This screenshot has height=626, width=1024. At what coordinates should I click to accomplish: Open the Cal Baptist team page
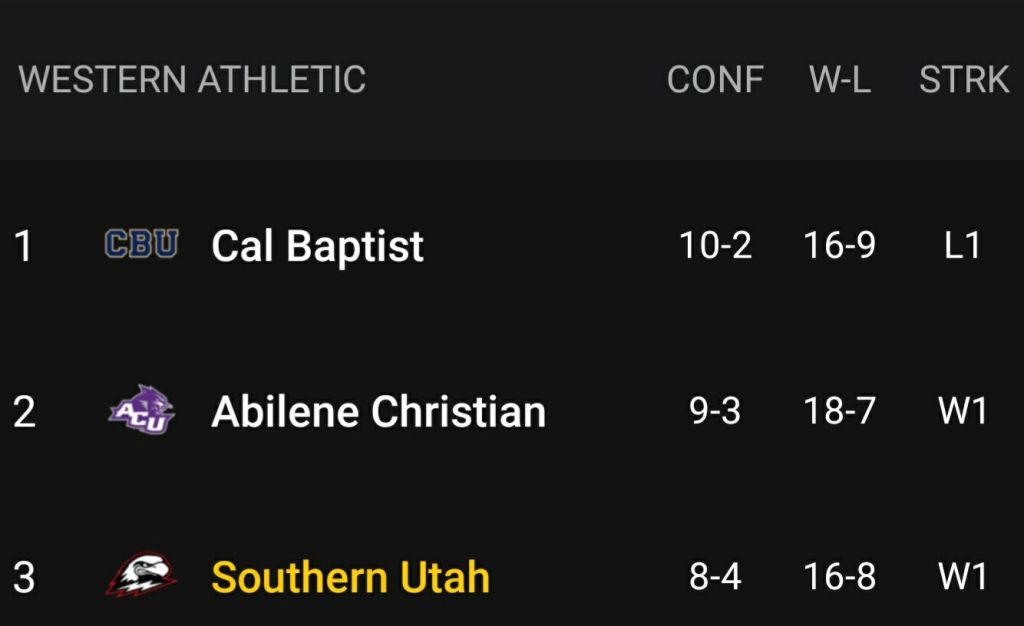[317, 246]
